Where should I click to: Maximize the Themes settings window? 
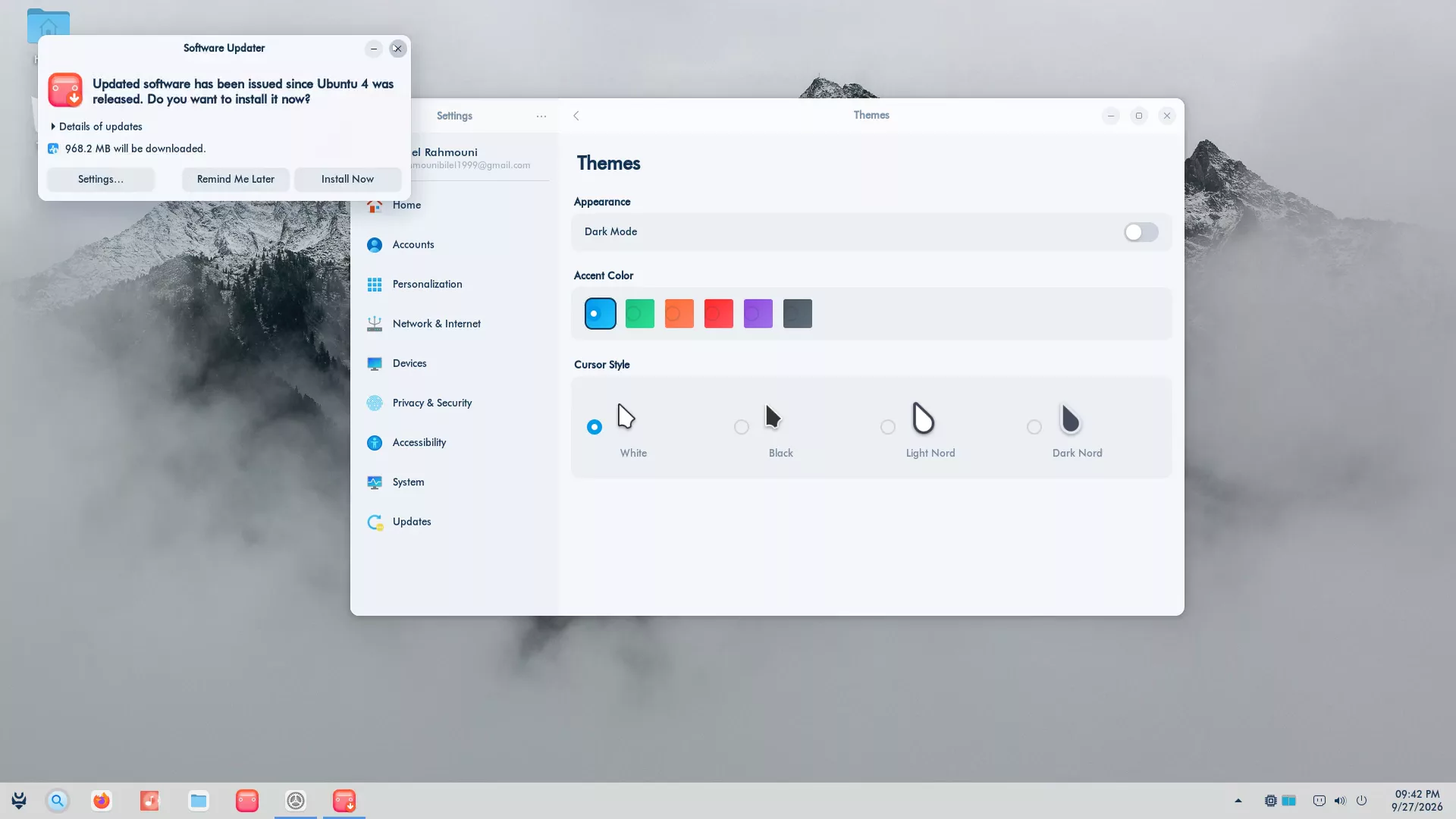[1139, 116]
